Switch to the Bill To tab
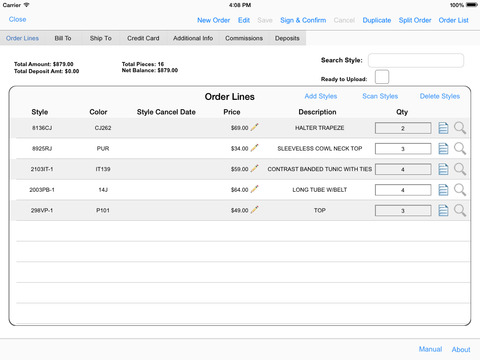Viewport: 480px width, 360px height. 63,38
